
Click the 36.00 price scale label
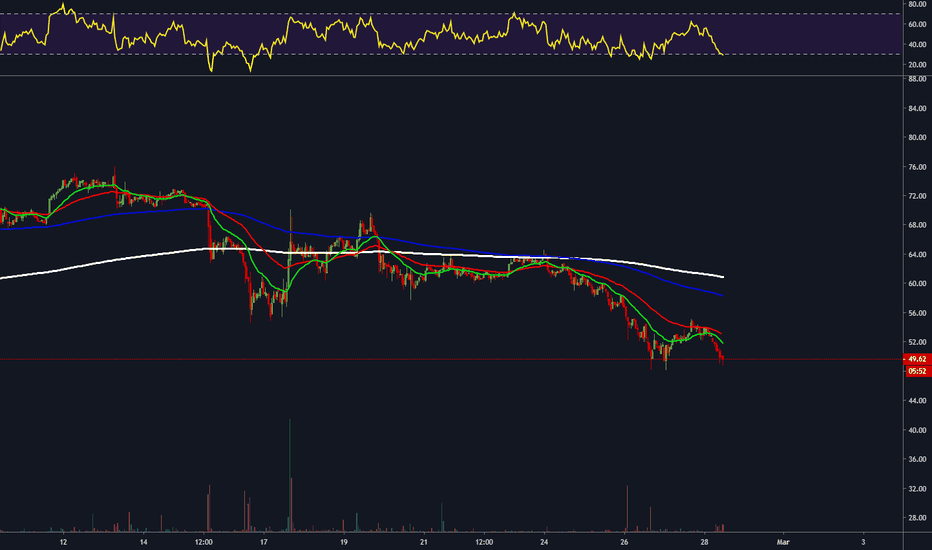(917, 460)
